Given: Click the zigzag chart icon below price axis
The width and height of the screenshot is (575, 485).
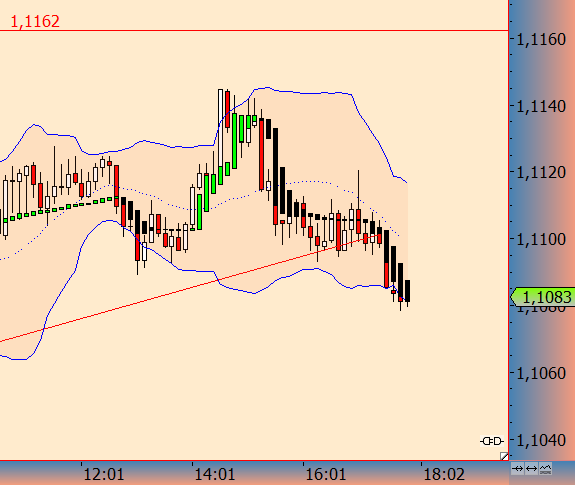Looking at the screenshot, I should coord(545,469).
